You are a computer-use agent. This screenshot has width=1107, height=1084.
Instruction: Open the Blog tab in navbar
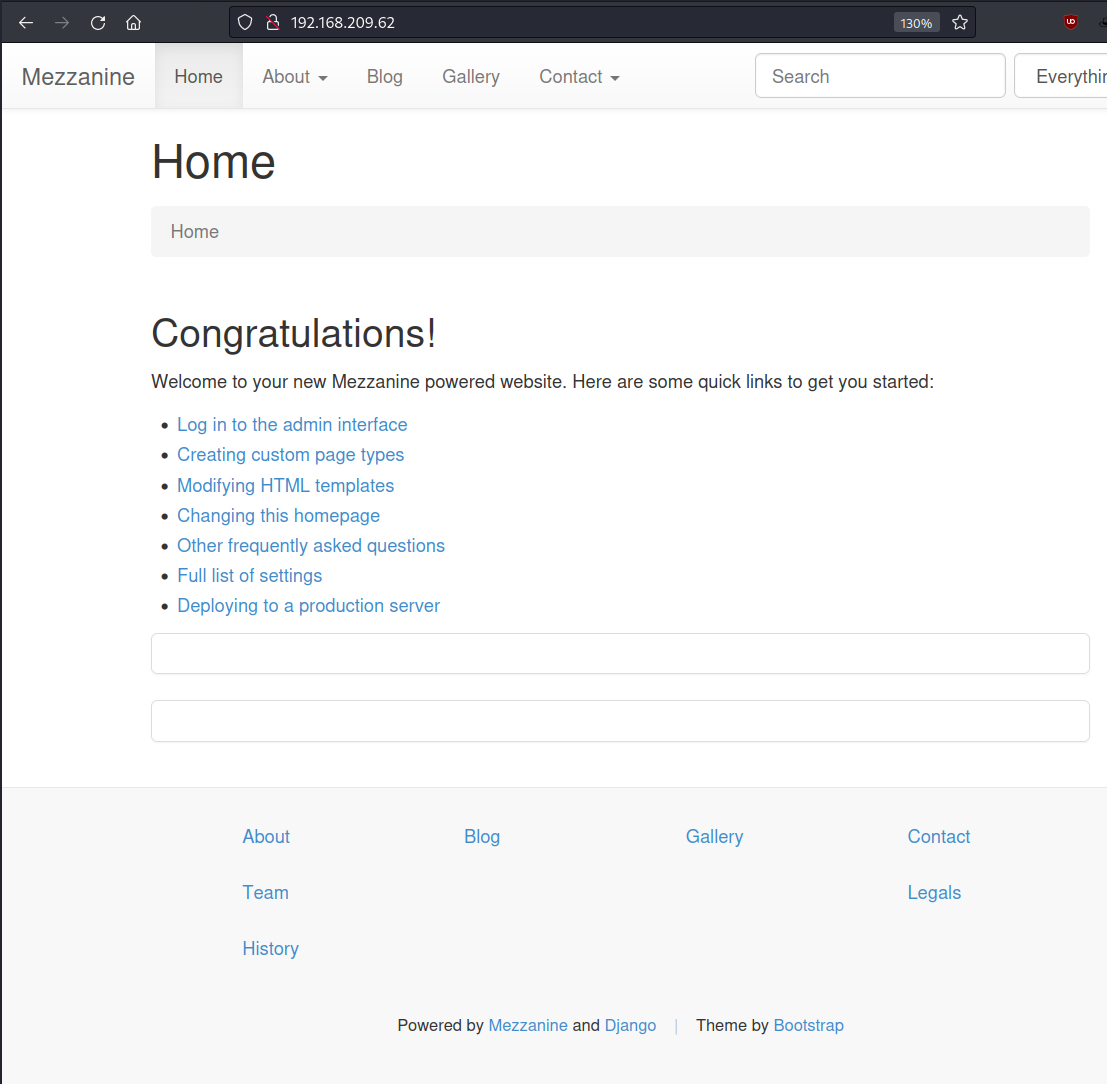tap(384, 77)
